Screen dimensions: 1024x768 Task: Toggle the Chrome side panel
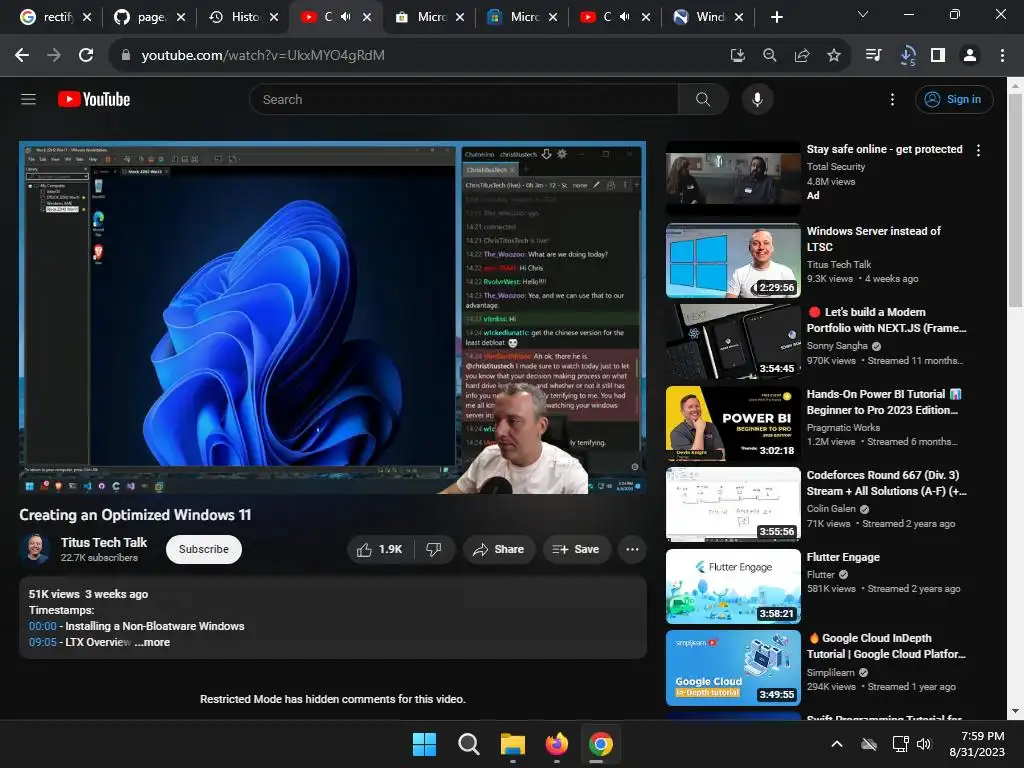tap(938, 56)
